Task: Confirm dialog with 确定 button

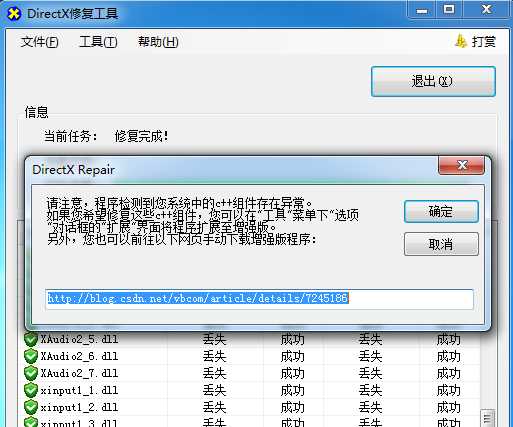Action: point(441,211)
